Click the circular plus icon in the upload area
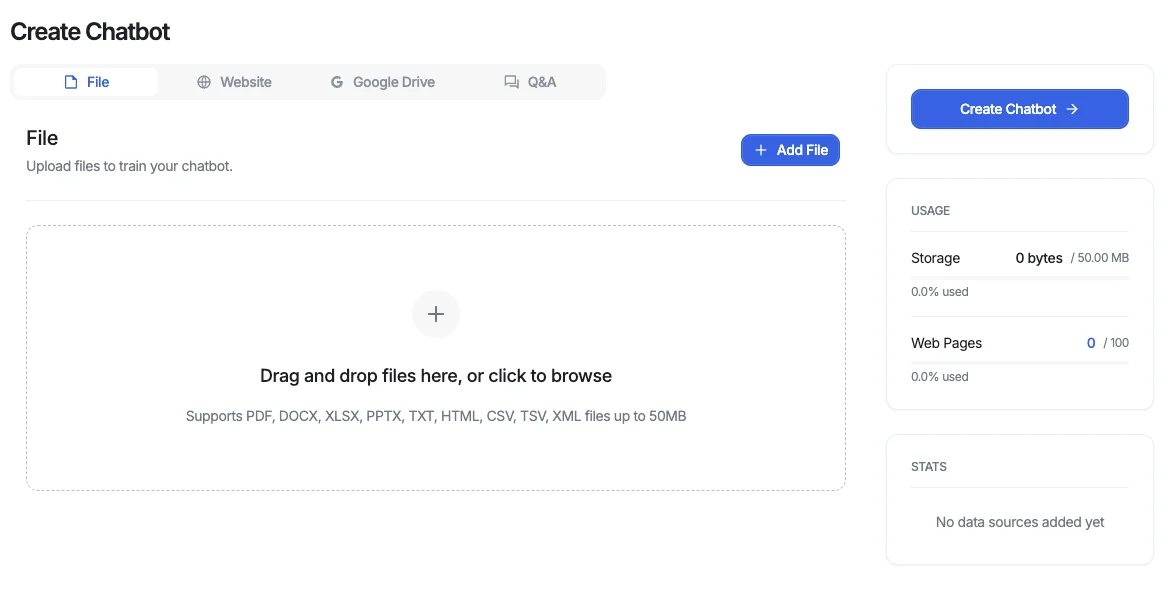The height and width of the screenshot is (594, 1170). (x=436, y=313)
